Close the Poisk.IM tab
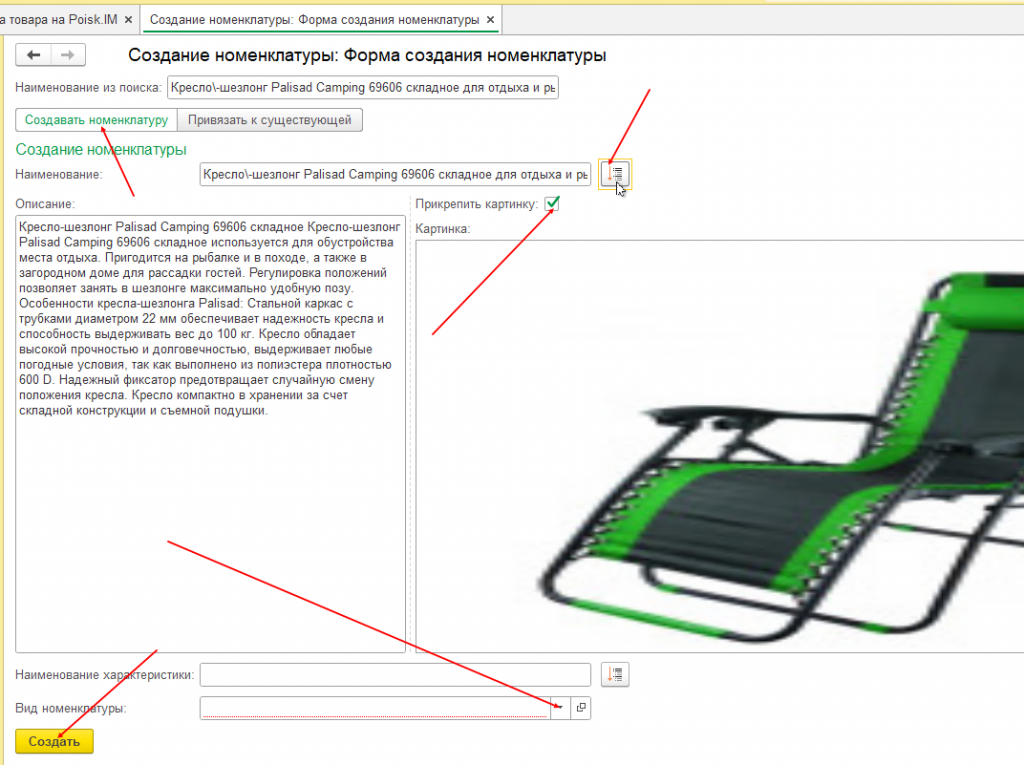This screenshot has height=765, width=1024. (x=128, y=20)
